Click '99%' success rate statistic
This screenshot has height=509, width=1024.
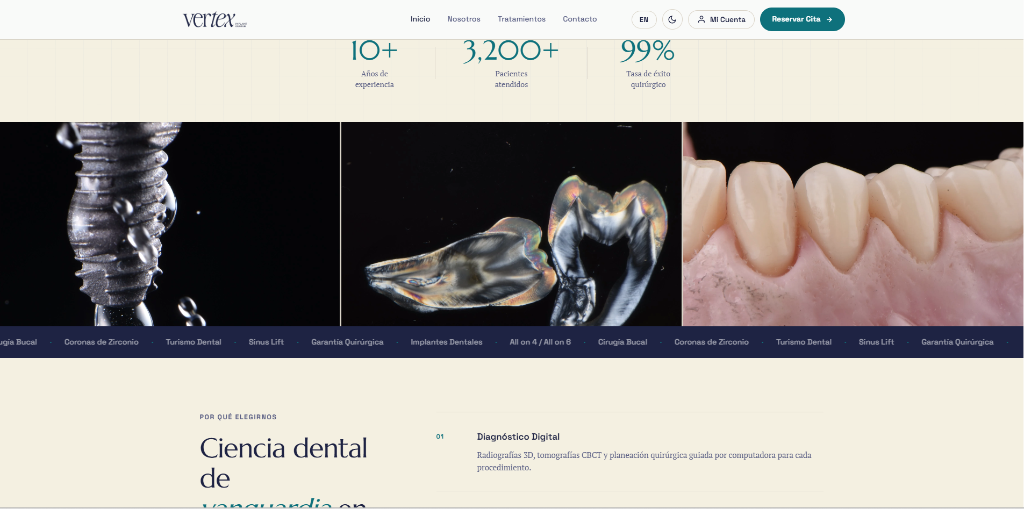click(647, 51)
